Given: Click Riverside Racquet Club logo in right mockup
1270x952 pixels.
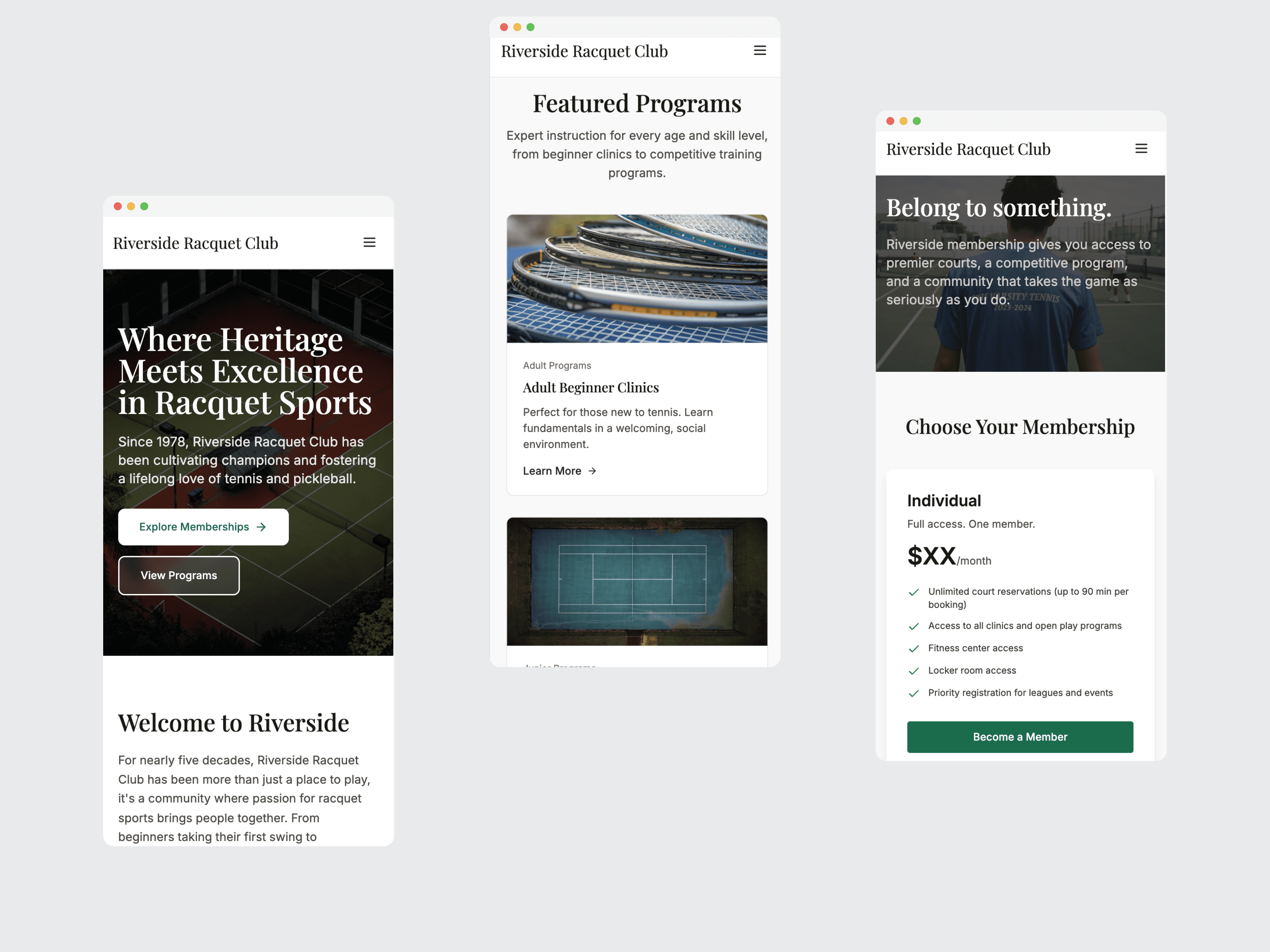Looking at the screenshot, I should pyautogui.click(x=968, y=149).
